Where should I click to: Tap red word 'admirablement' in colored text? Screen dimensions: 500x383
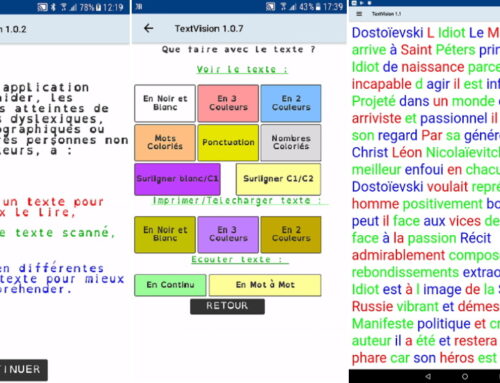point(398,255)
